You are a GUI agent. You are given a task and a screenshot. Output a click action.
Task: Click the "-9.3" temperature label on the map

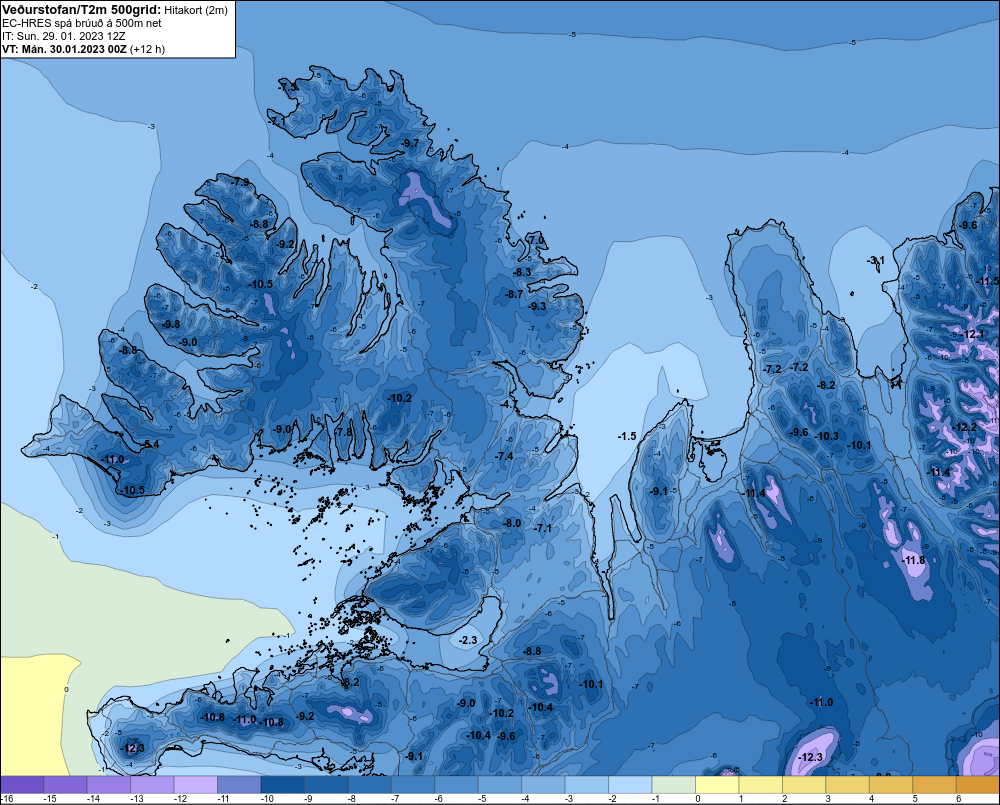click(538, 306)
